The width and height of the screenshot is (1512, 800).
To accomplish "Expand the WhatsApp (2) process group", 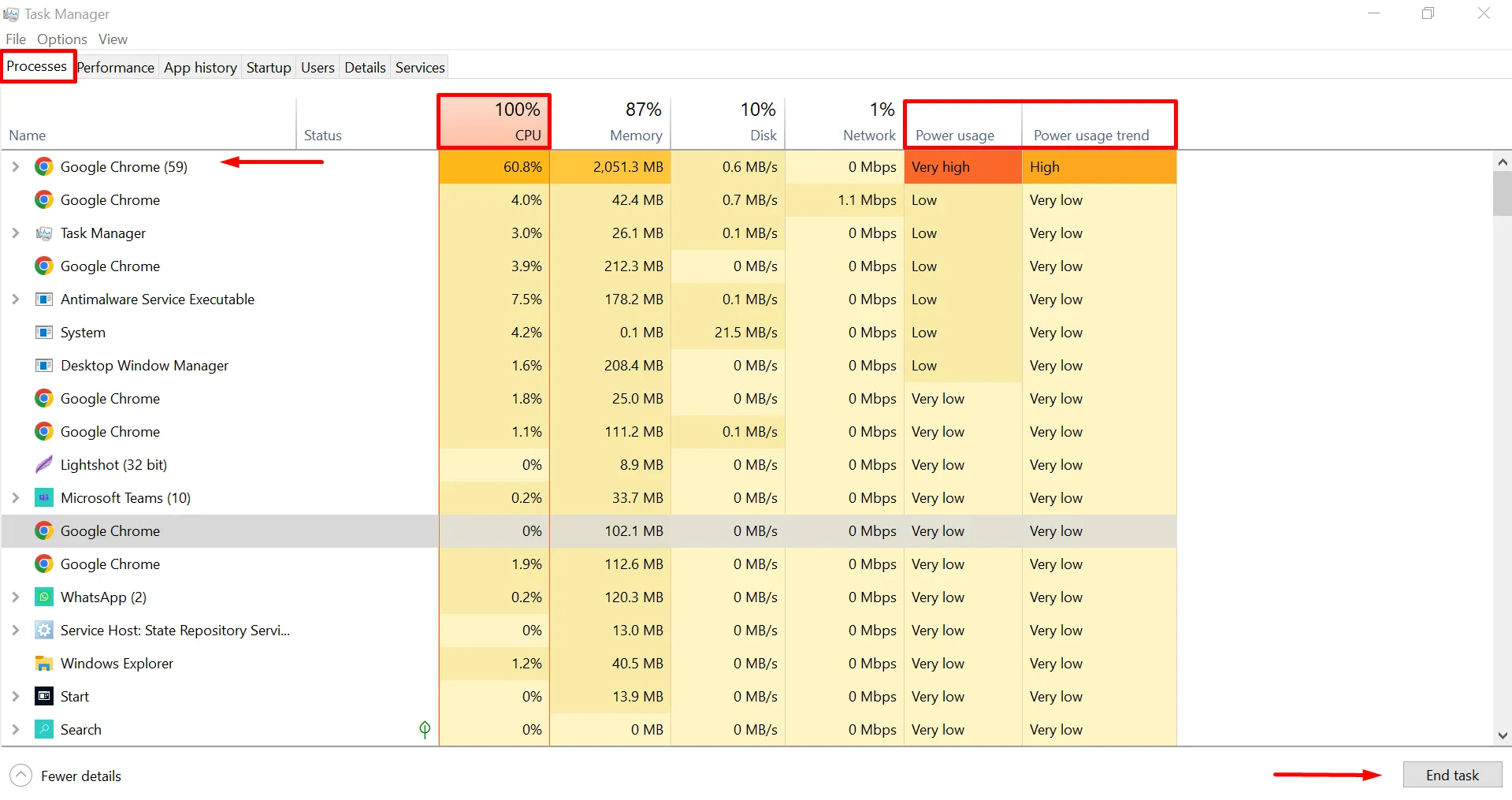I will [x=15, y=597].
